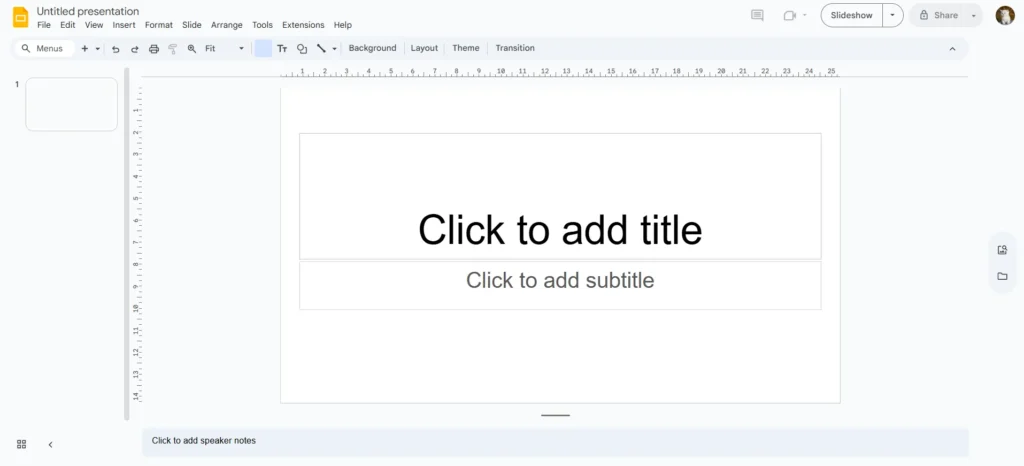Open the Insert menu
Image resolution: width=1024 pixels, height=466 pixels.
[124, 25]
